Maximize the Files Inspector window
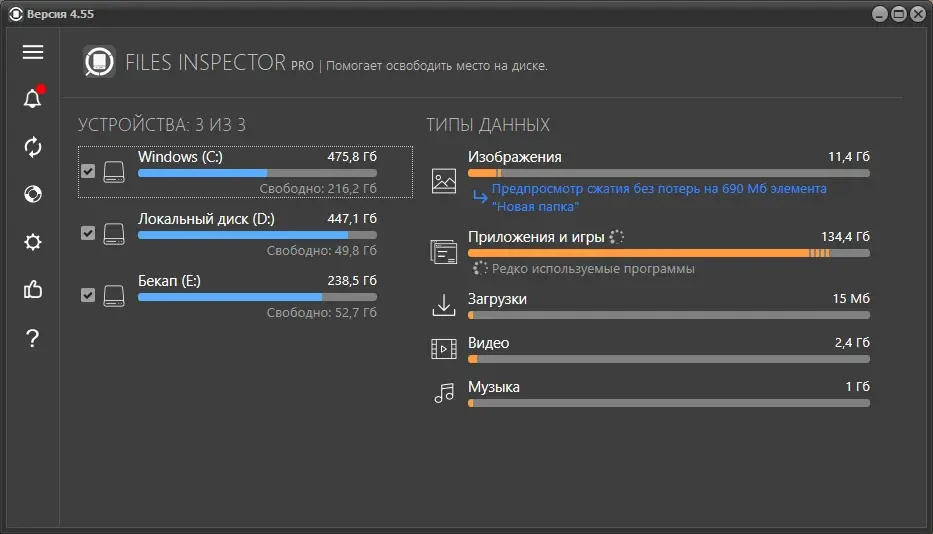The width and height of the screenshot is (933, 534). click(899, 14)
